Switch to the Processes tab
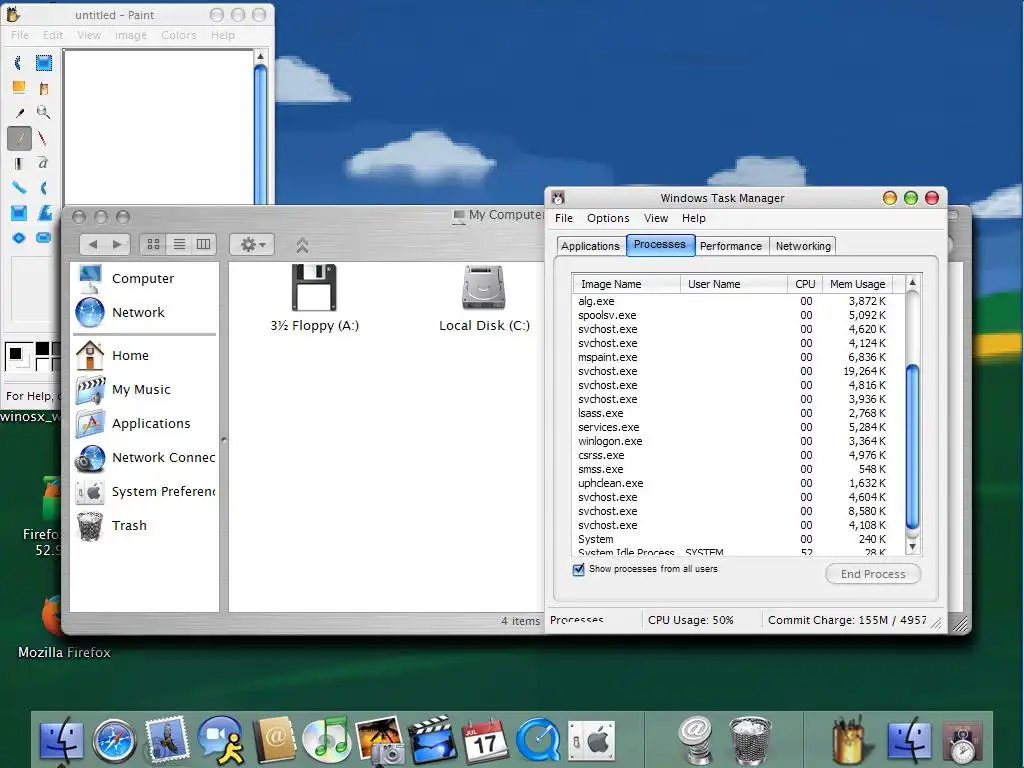The width and height of the screenshot is (1024, 768). coord(660,244)
